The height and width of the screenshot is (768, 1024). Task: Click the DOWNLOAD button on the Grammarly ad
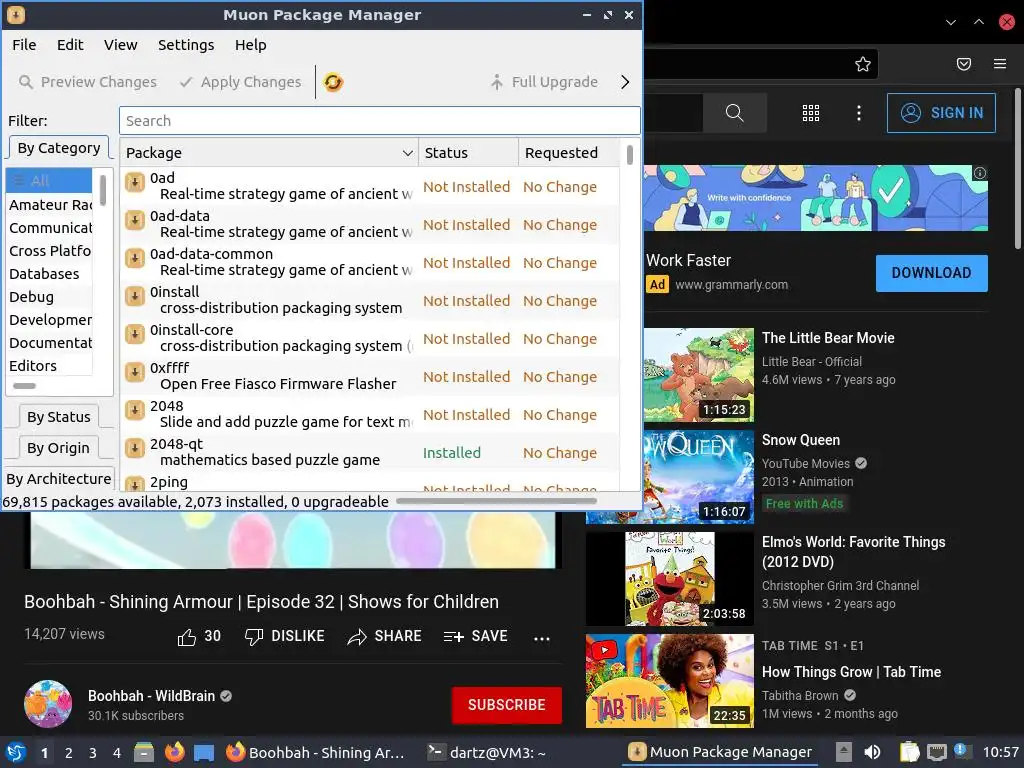click(x=931, y=273)
